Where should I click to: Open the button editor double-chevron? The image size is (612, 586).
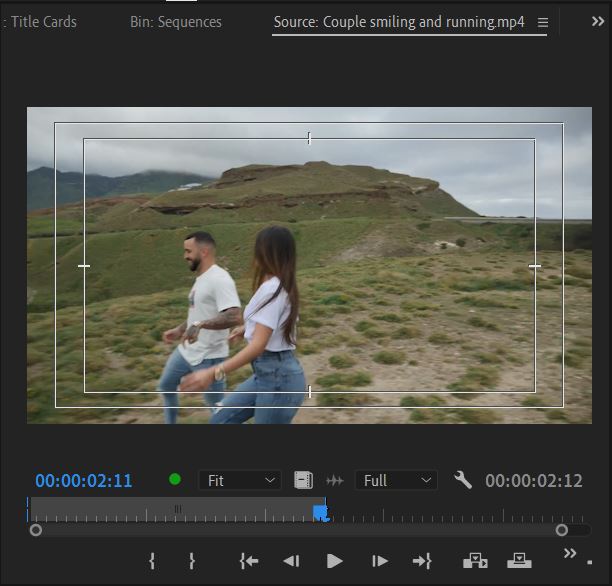570,553
